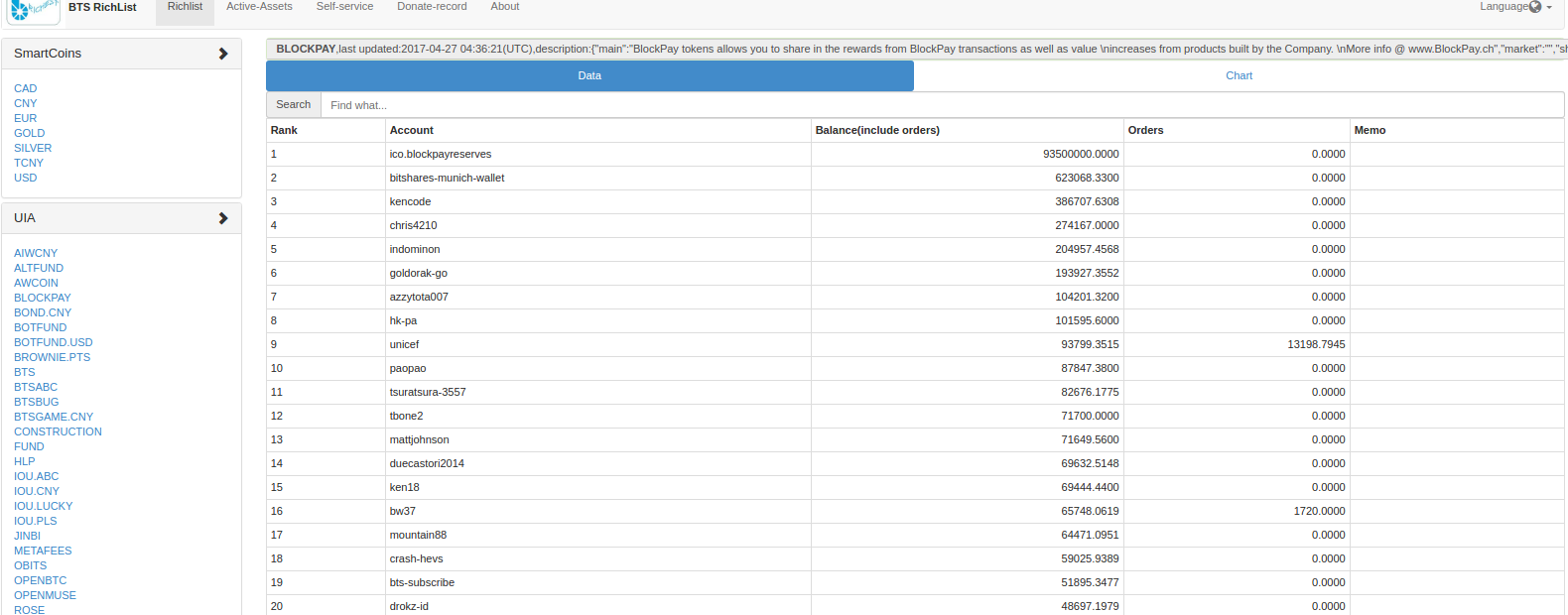The height and width of the screenshot is (615, 1568).
Task: Open AWCOIN asset richlist
Action: pyautogui.click(x=36, y=283)
